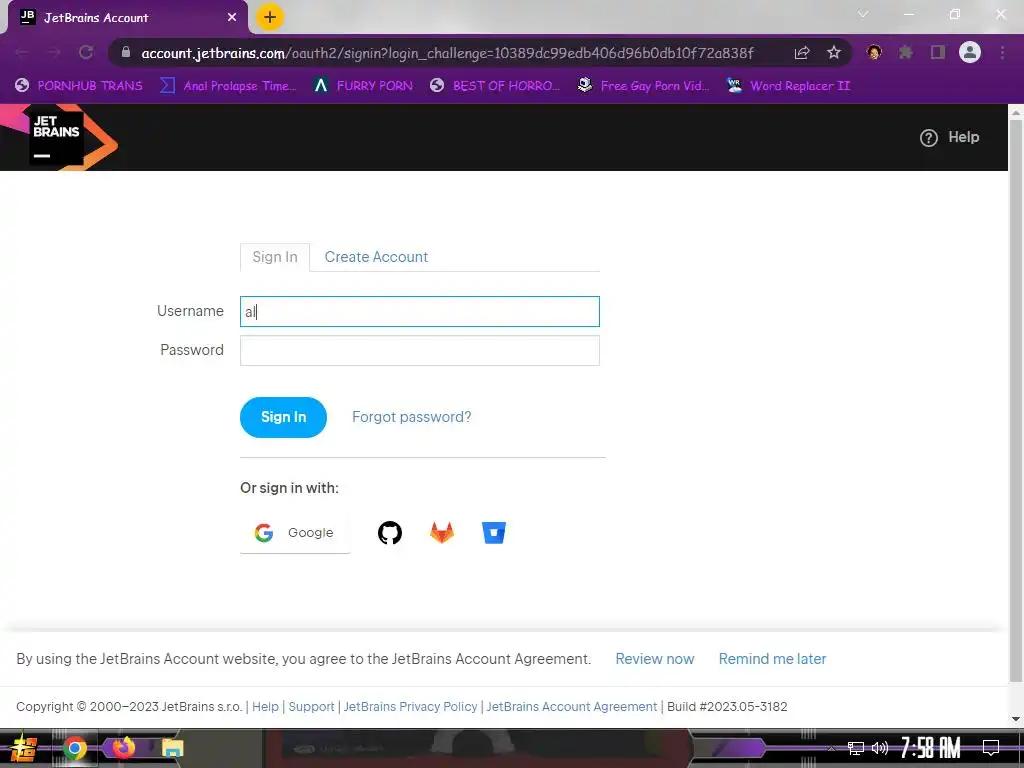Focus the Password input field

pyautogui.click(x=420, y=351)
